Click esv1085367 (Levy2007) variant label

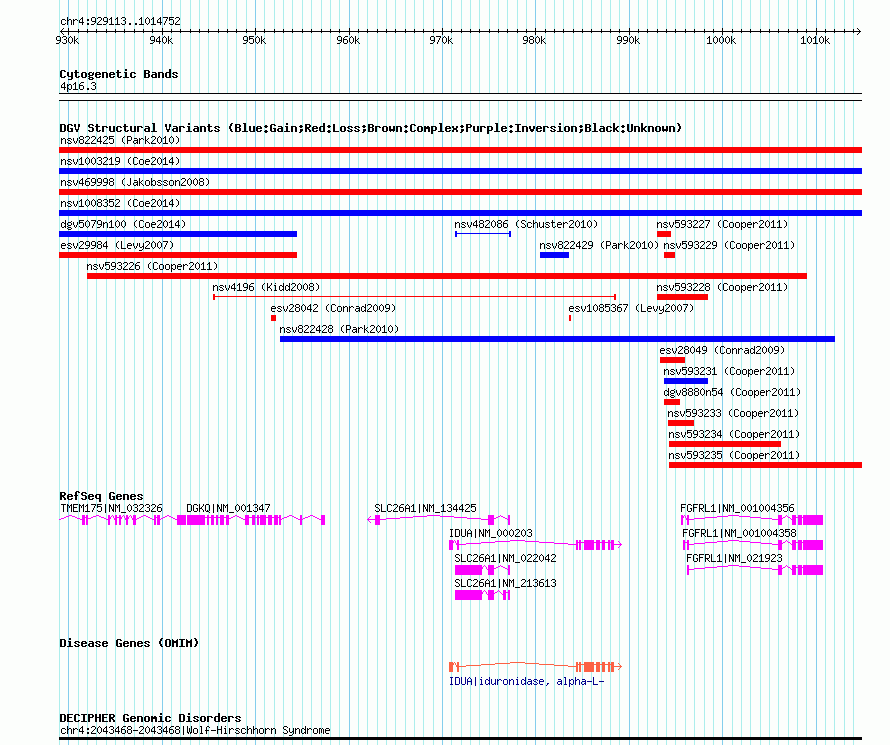point(631,308)
